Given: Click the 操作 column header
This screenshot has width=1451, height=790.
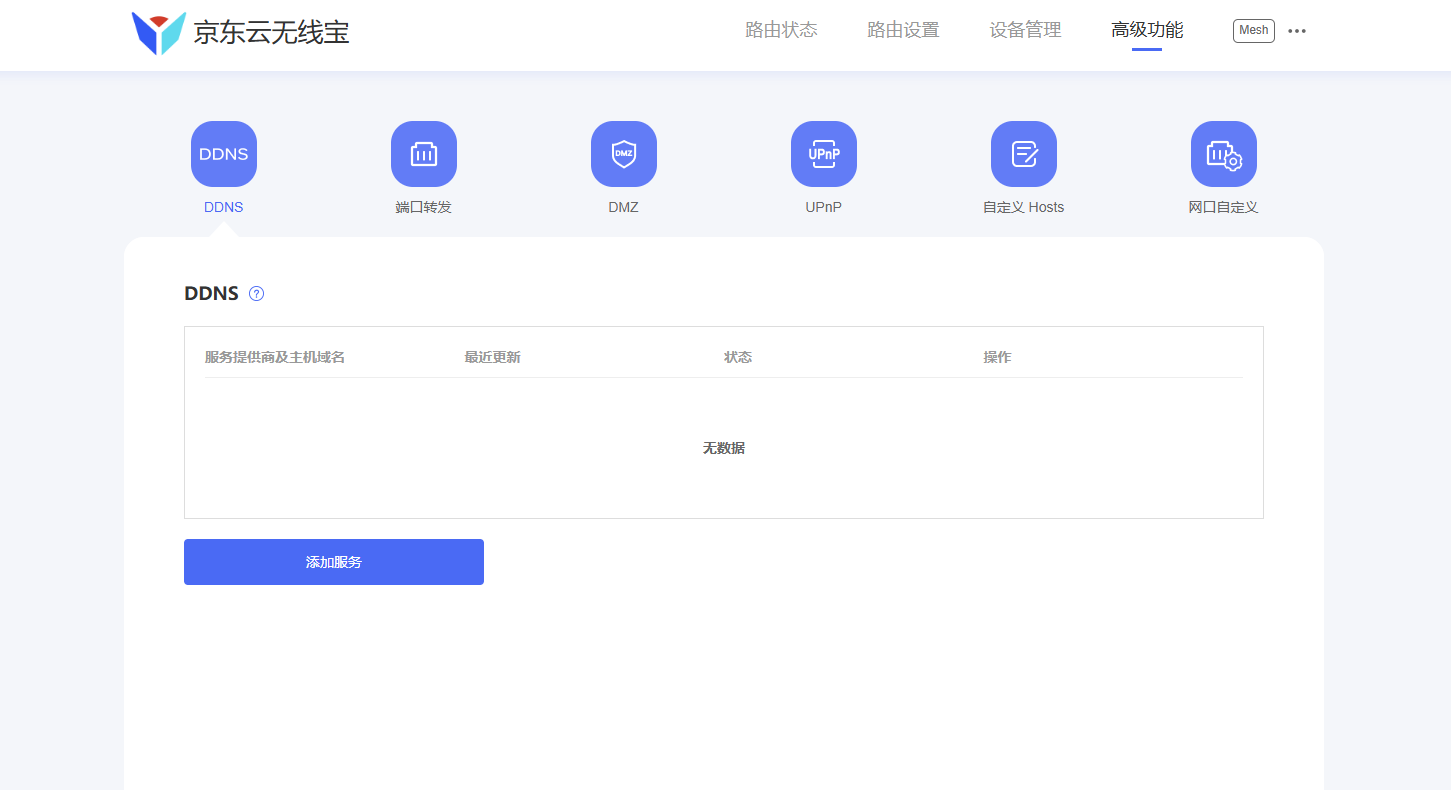Looking at the screenshot, I should 998,356.
